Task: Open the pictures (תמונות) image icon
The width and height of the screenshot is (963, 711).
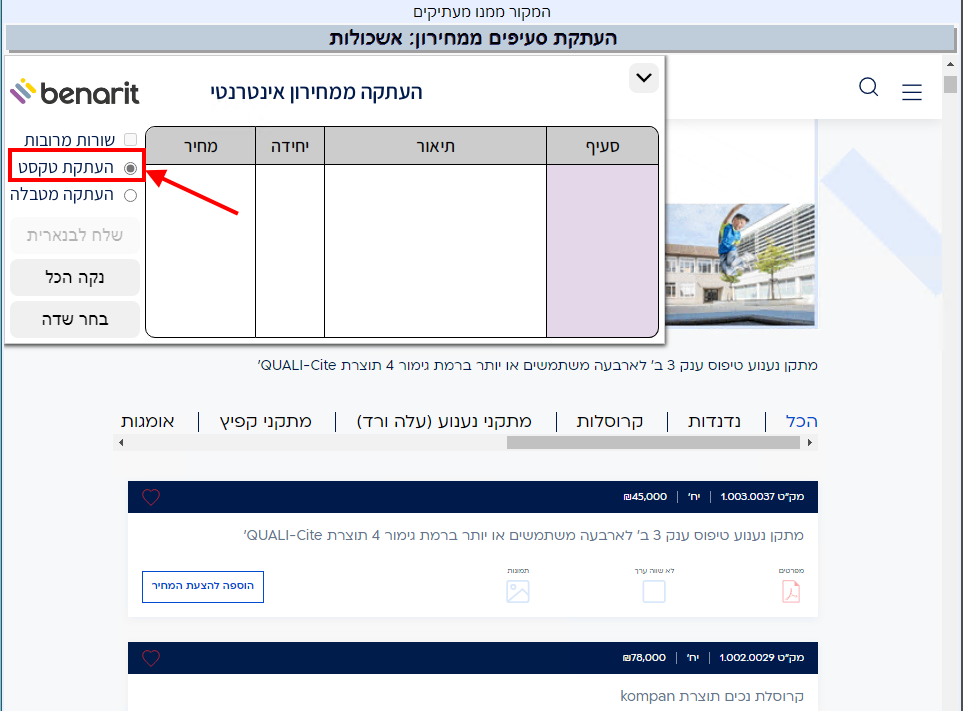Action: [517, 591]
